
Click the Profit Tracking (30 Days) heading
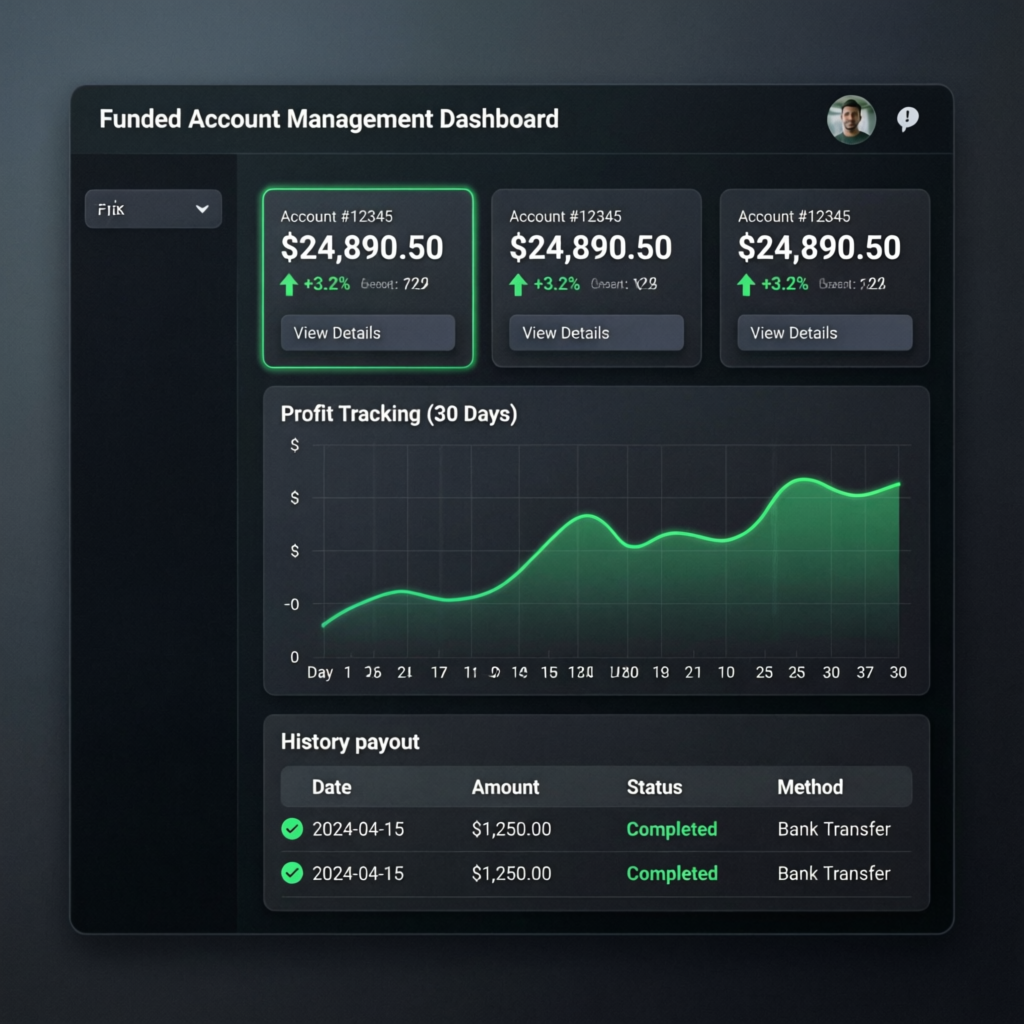399,414
